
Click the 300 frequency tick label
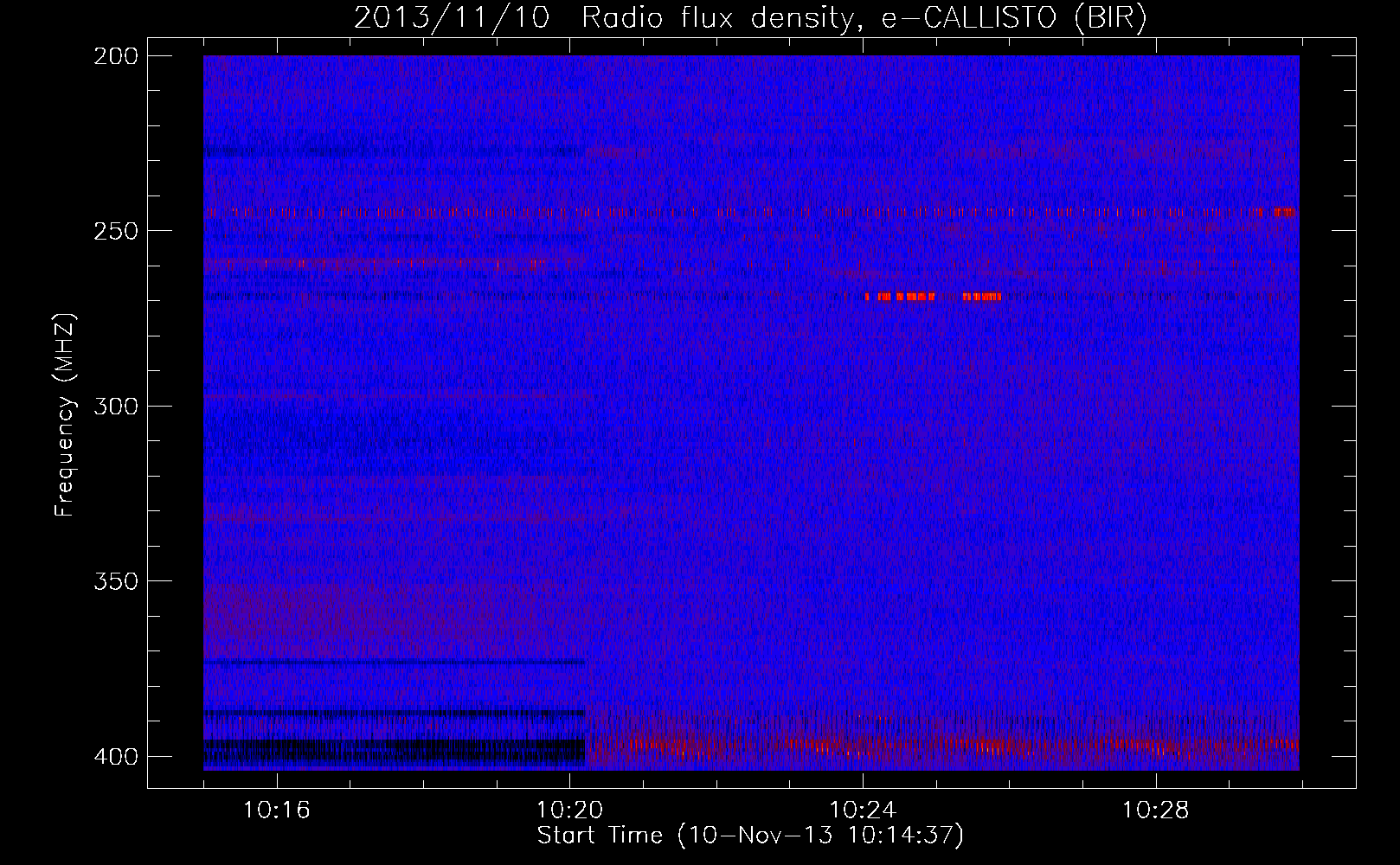[115, 406]
